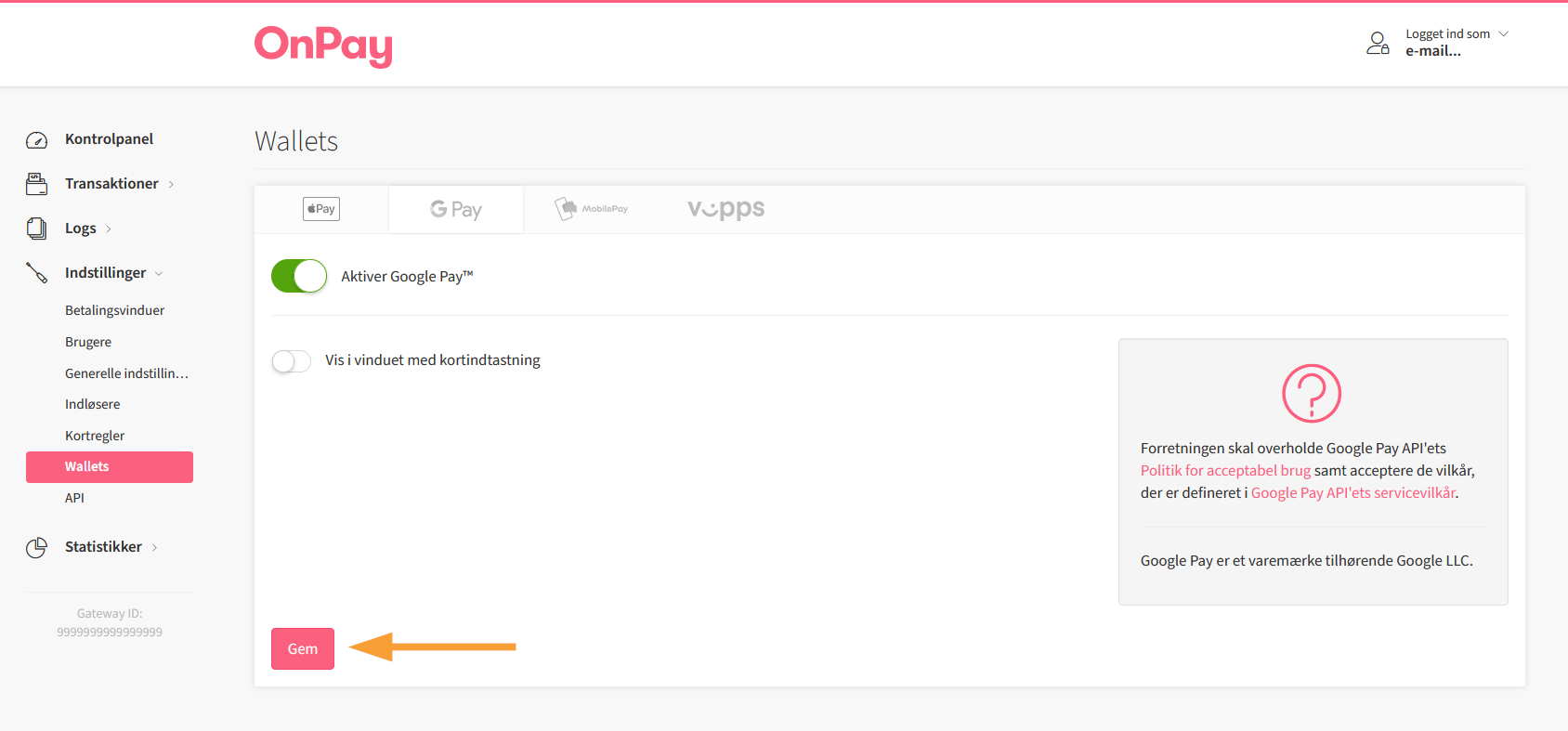
Task: Open Politik for acceptabel brug link
Action: (1225, 471)
